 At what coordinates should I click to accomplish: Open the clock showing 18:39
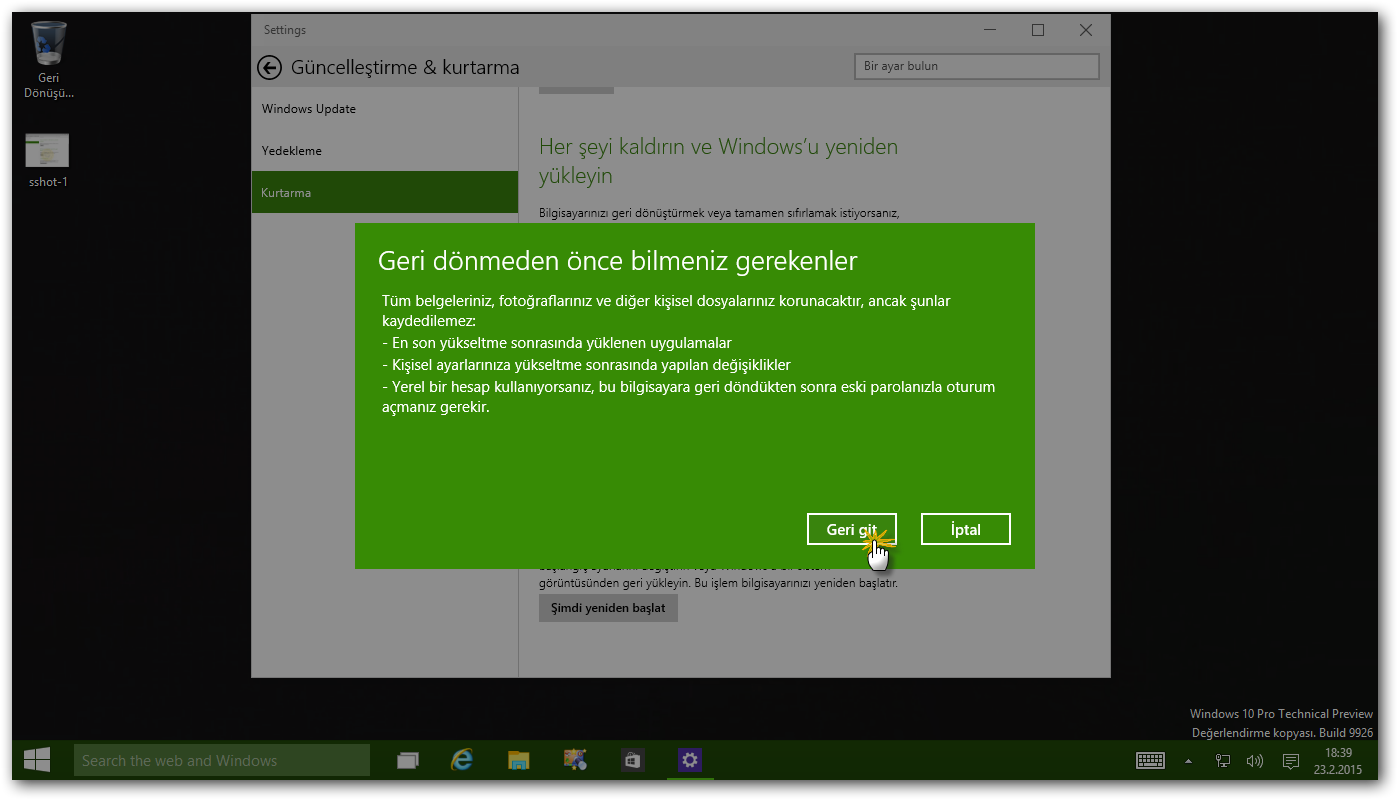pos(1338,761)
